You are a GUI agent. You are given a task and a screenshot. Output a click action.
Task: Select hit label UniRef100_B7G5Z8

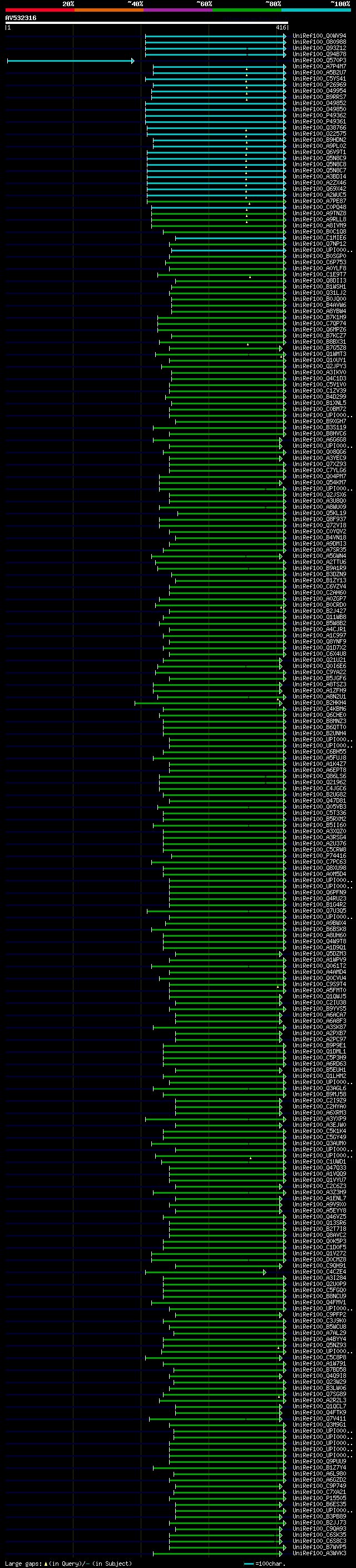[x=319, y=348]
